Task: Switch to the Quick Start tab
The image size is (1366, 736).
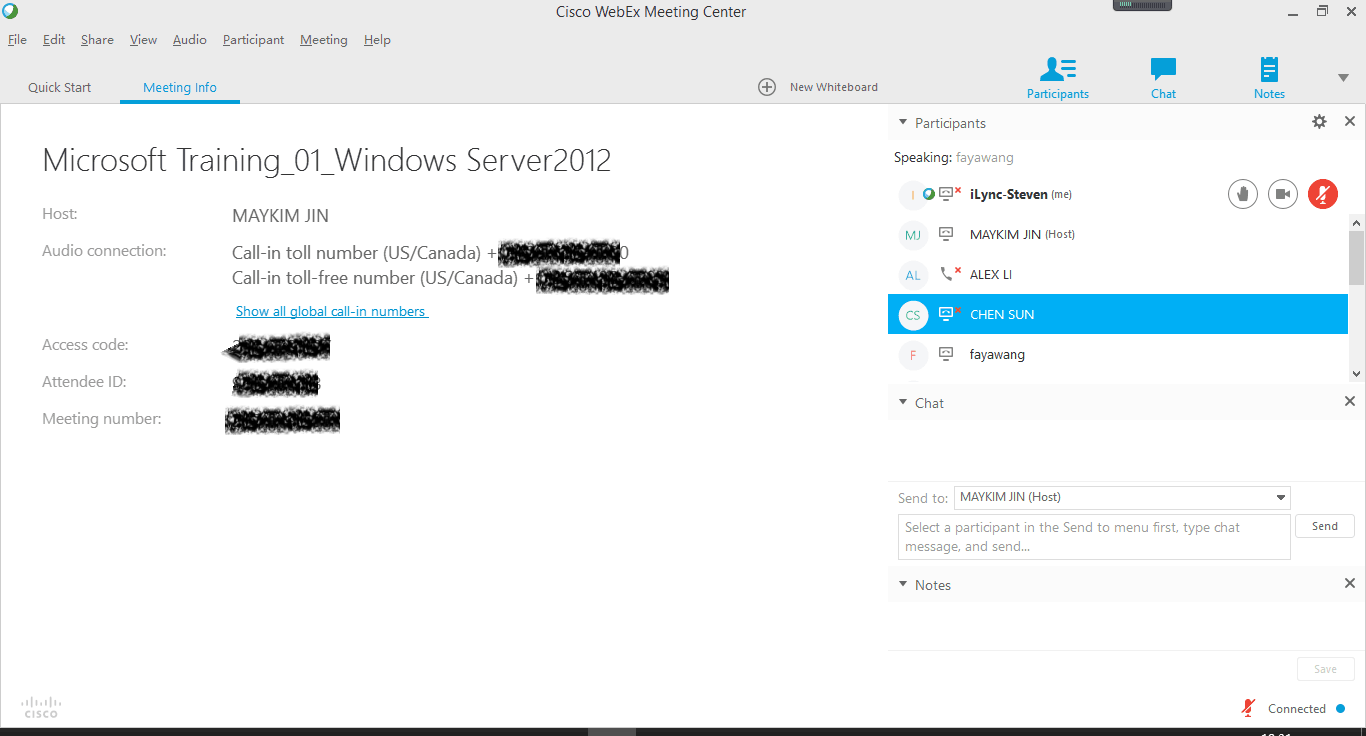Action: click(59, 87)
